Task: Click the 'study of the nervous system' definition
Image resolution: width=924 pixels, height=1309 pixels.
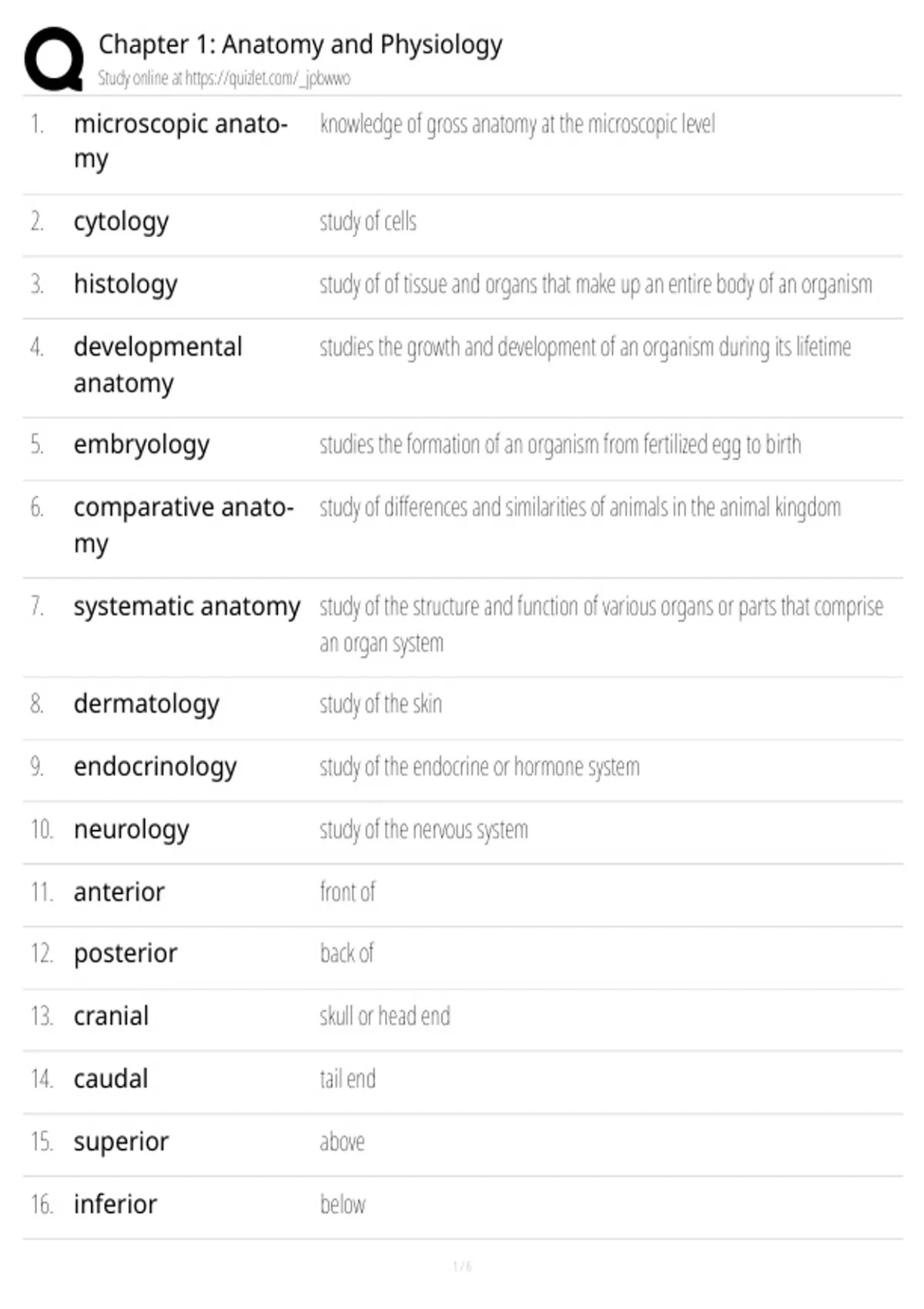Action: coord(424,830)
